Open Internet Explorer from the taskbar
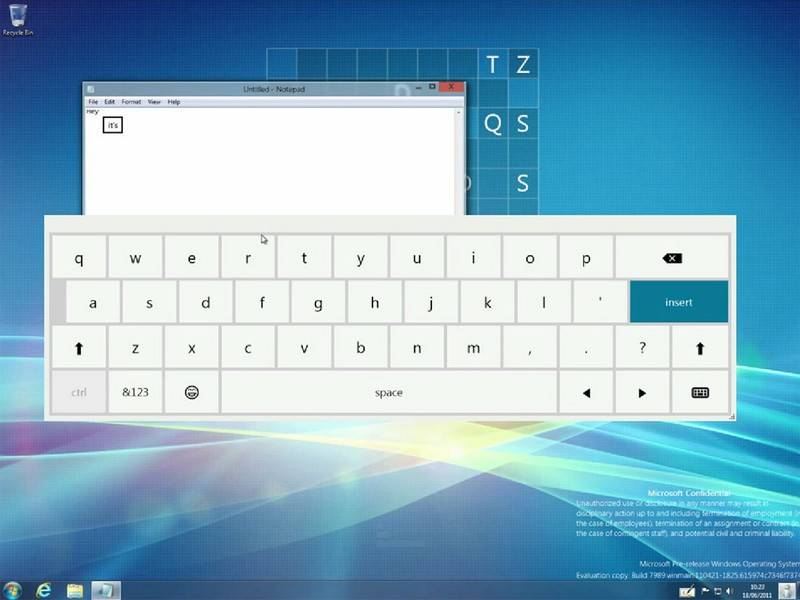 (x=45, y=589)
